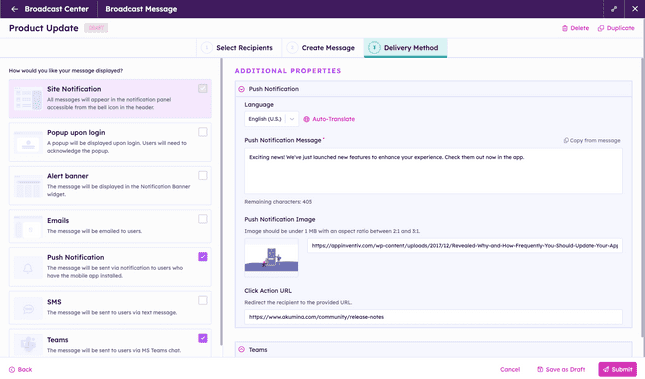Click the DRAFT status badge
Screen dimensions: 645x379
click(x=96, y=28)
